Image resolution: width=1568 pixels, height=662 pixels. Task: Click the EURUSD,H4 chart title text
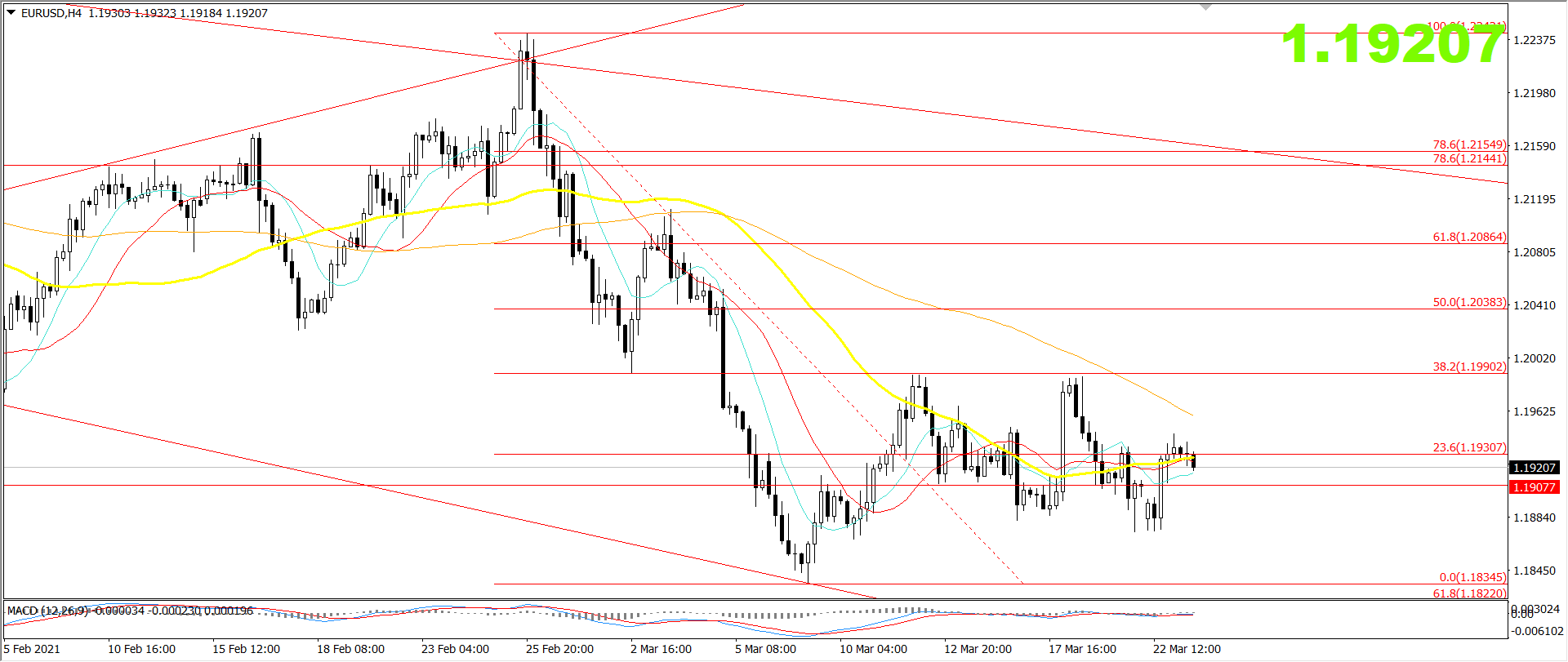pyautogui.click(x=51, y=13)
